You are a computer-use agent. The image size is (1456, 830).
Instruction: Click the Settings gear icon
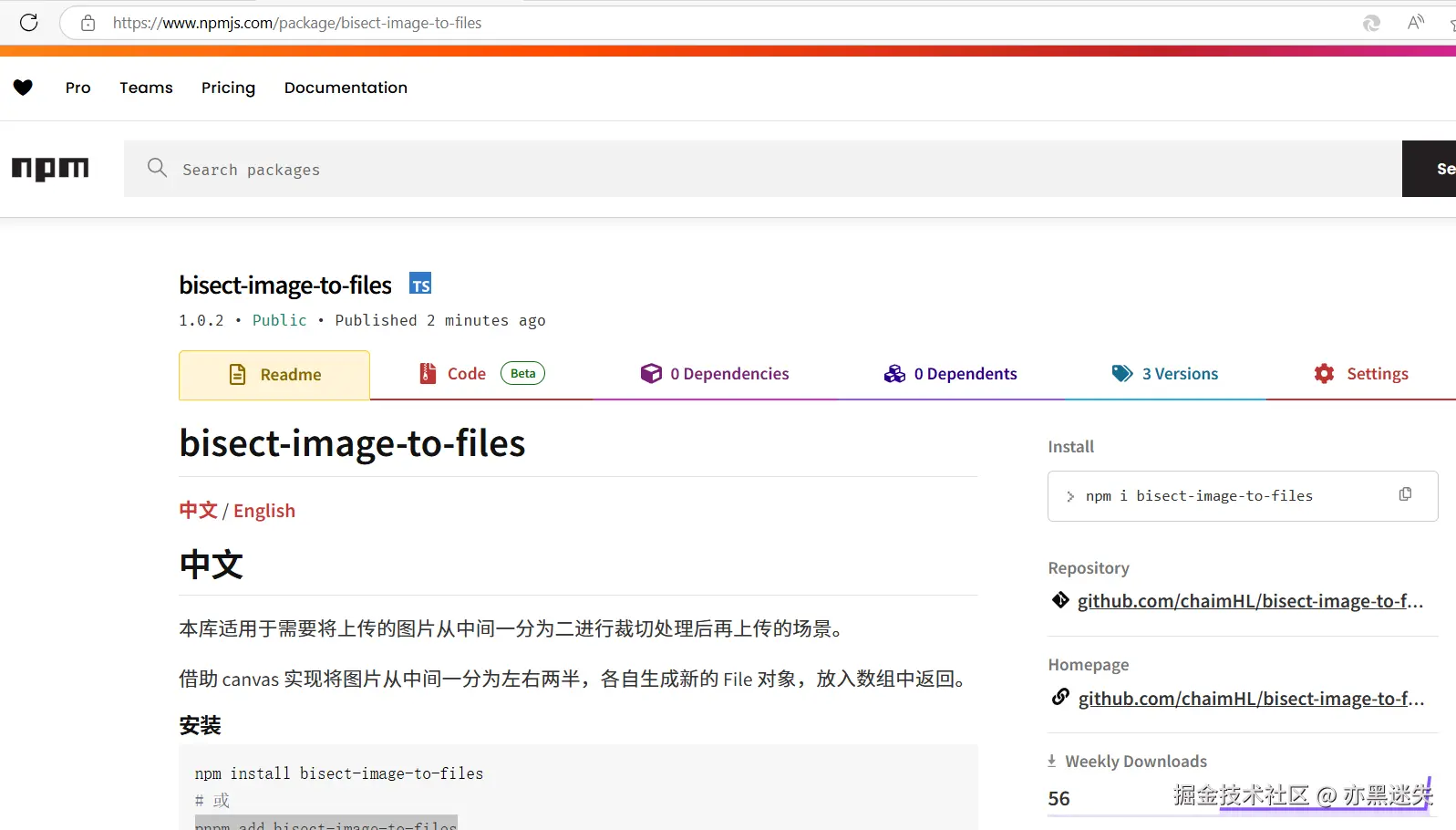tap(1324, 373)
